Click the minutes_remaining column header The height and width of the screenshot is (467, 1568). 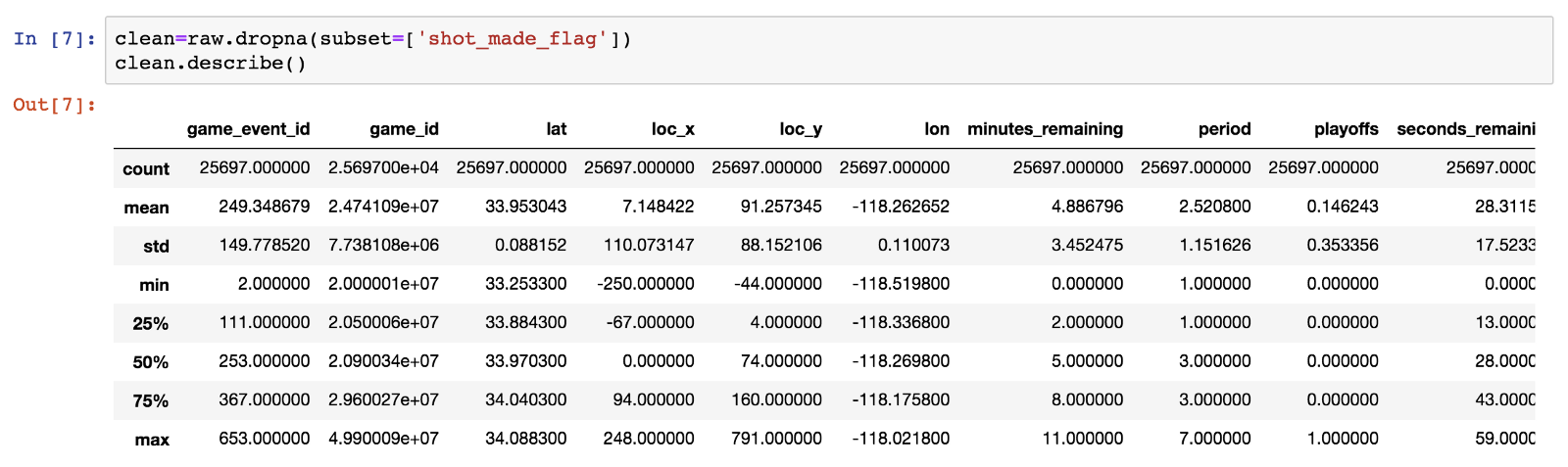pyautogui.click(x=1045, y=129)
